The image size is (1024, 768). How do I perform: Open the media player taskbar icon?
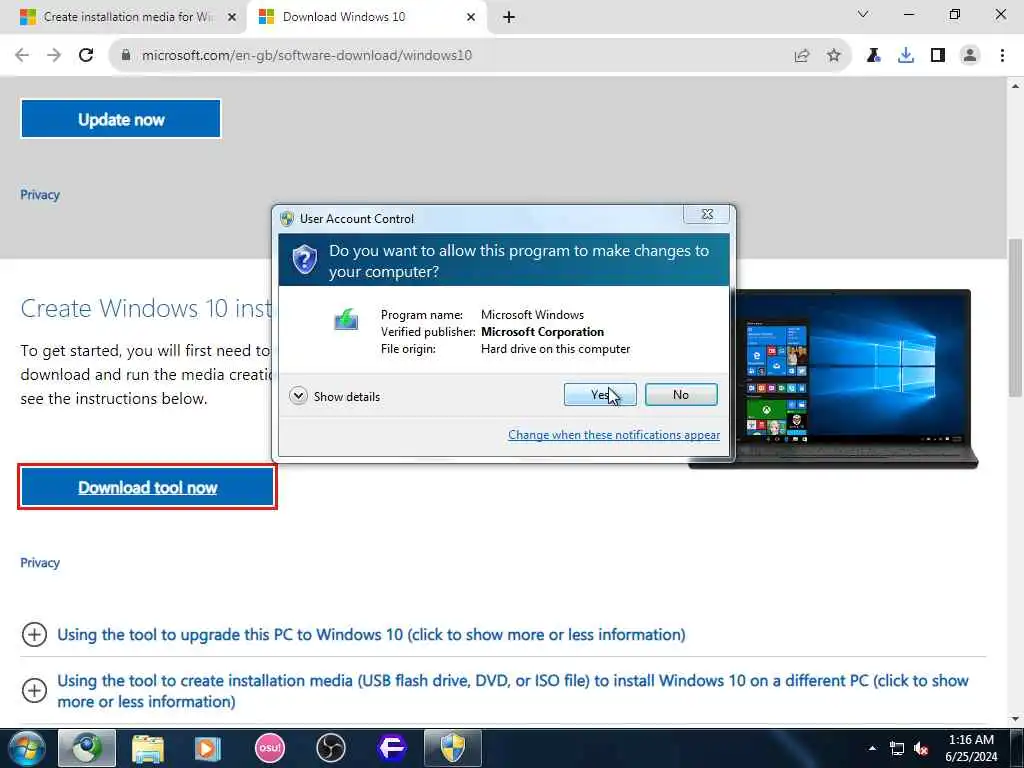tap(208, 748)
